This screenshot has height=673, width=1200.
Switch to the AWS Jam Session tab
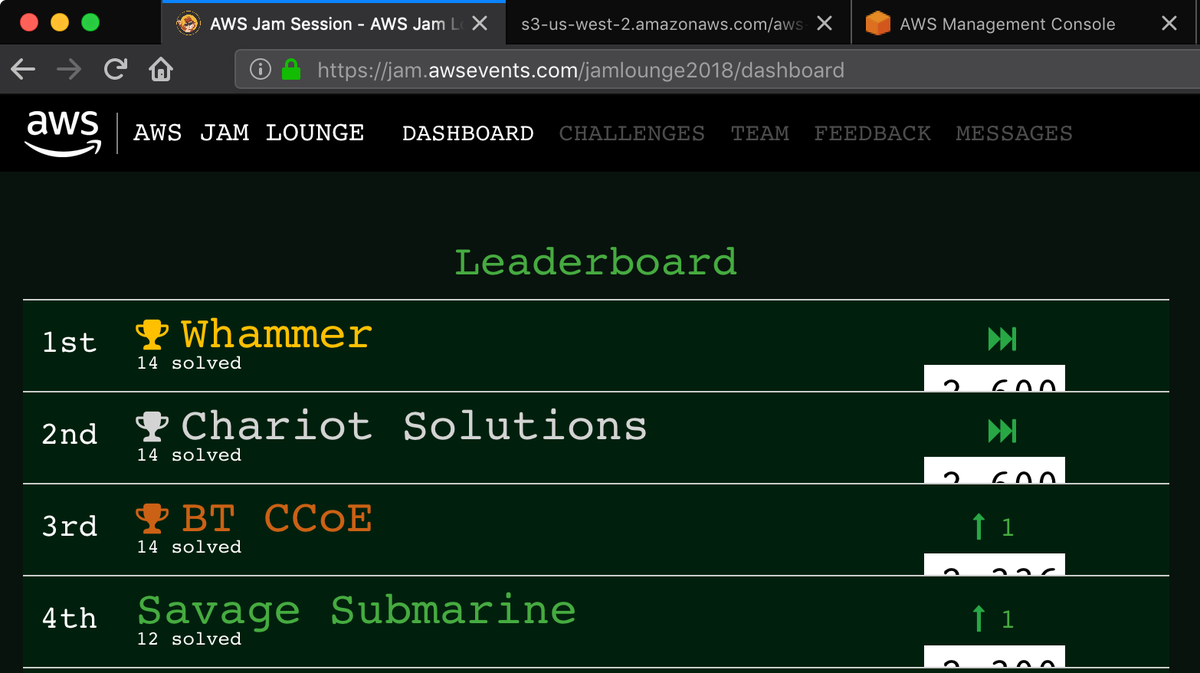pyautogui.click(x=332, y=23)
